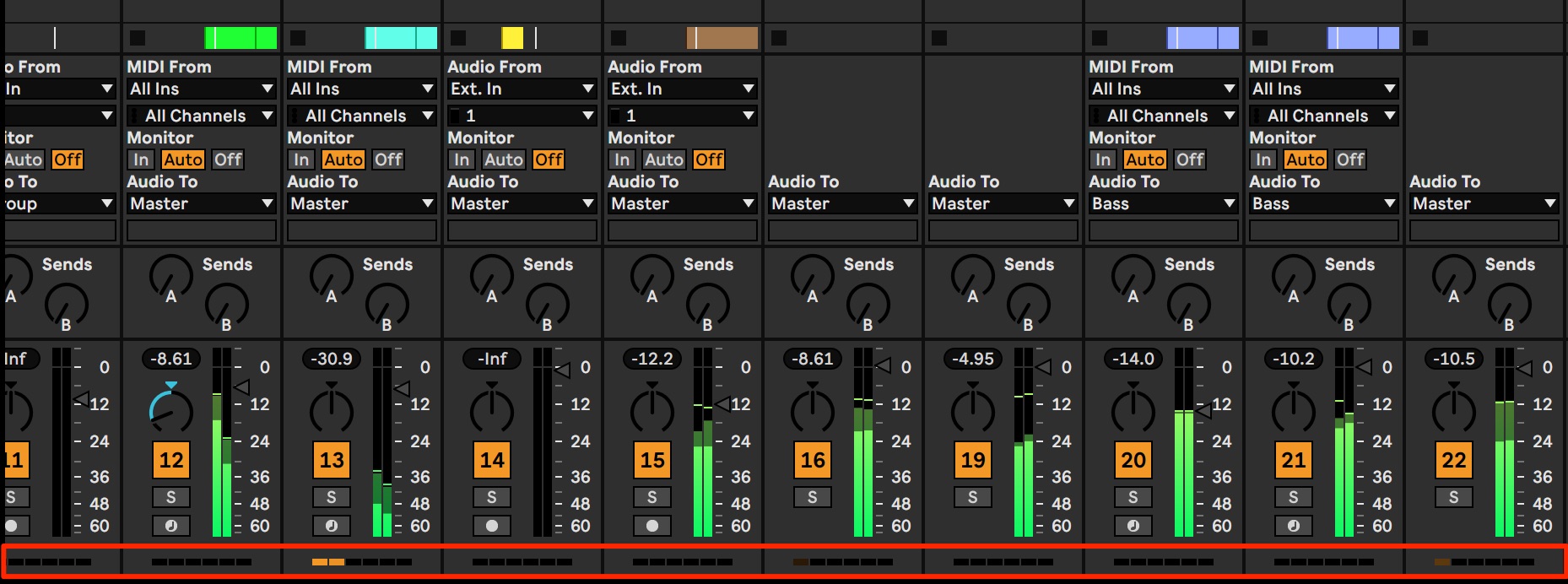The image size is (1568, 584).
Task: Arm track 20 for recording
Action: coord(1133,526)
